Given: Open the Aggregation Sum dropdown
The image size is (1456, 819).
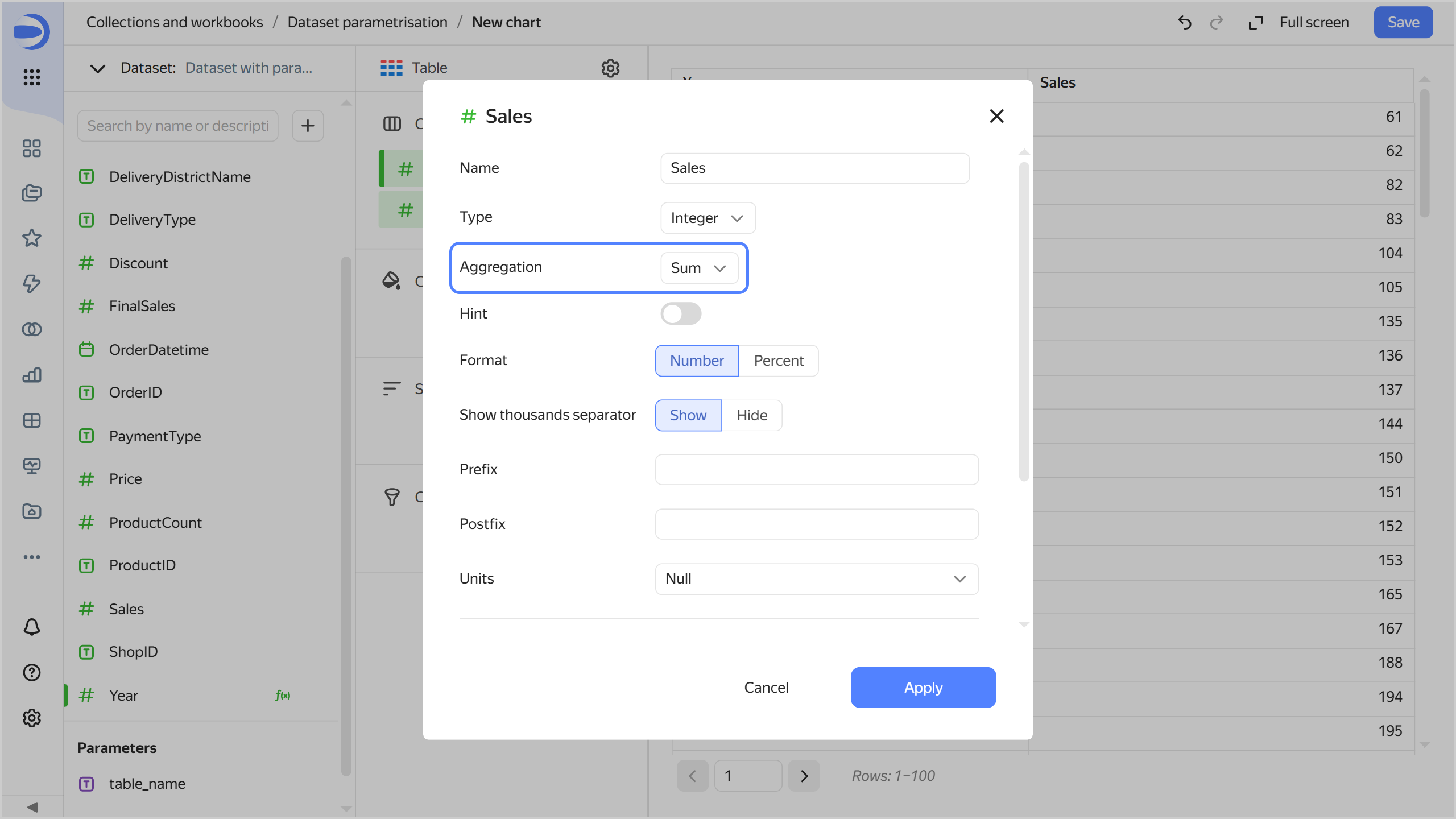Looking at the screenshot, I should (699, 268).
